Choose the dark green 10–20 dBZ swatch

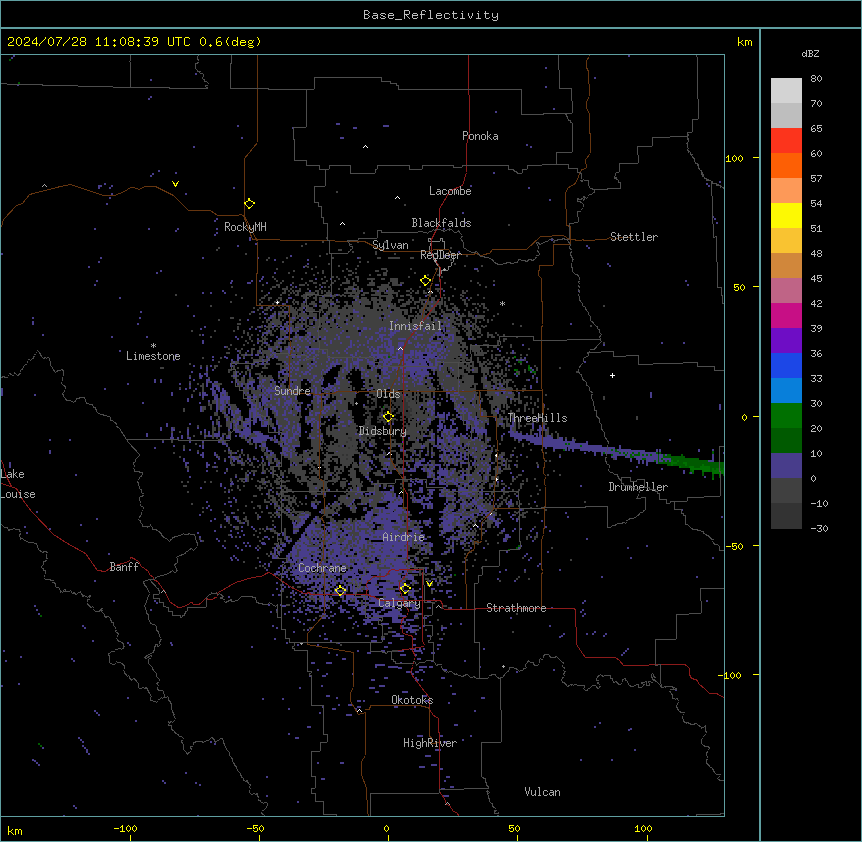pos(786,441)
